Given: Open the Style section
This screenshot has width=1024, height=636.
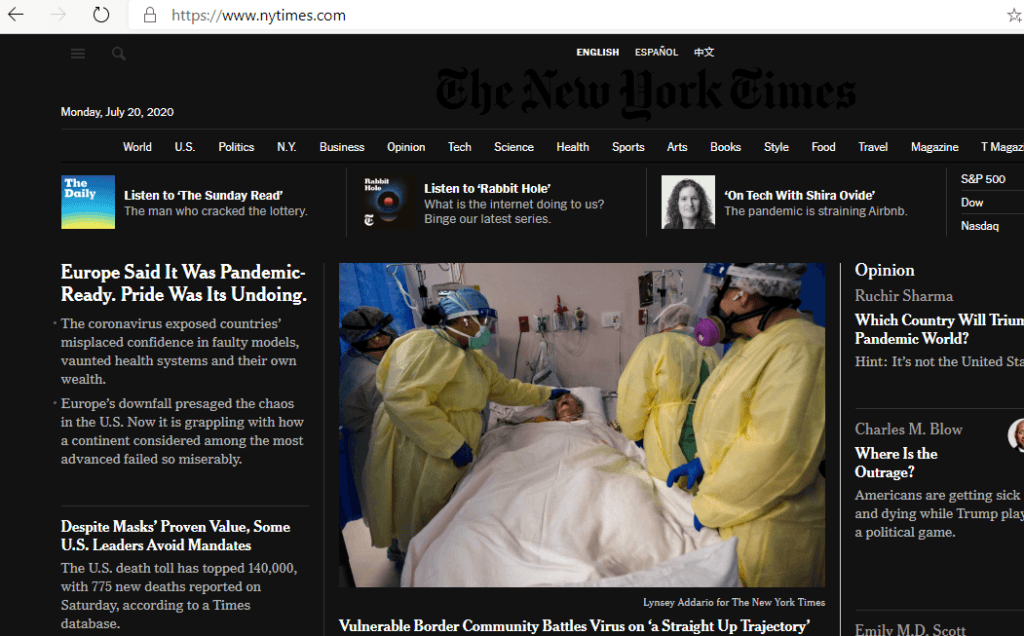Looking at the screenshot, I should point(776,147).
